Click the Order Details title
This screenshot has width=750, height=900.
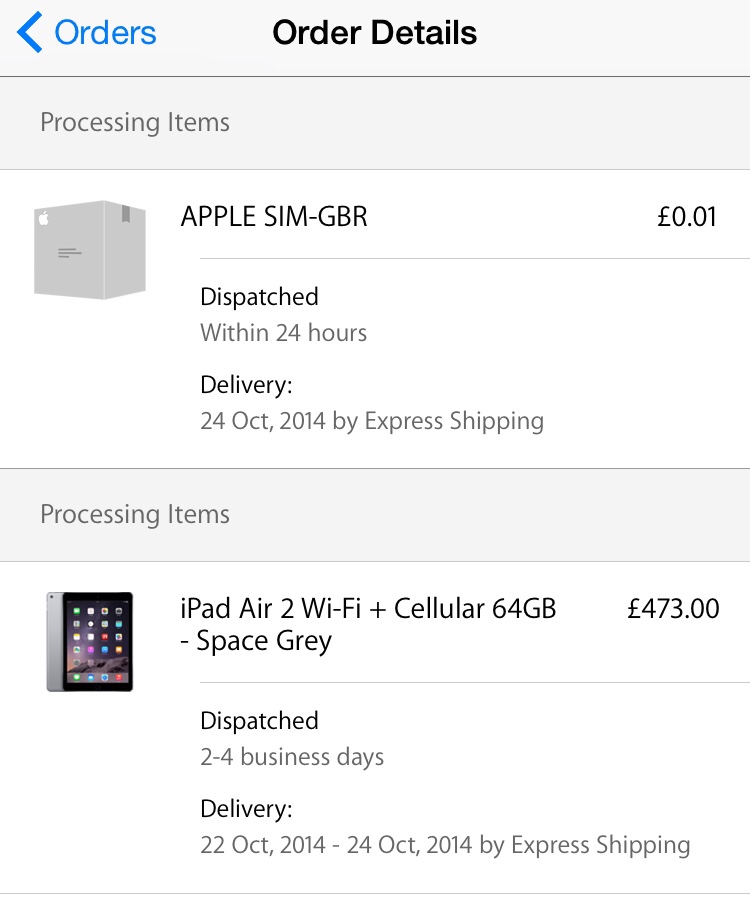374,33
